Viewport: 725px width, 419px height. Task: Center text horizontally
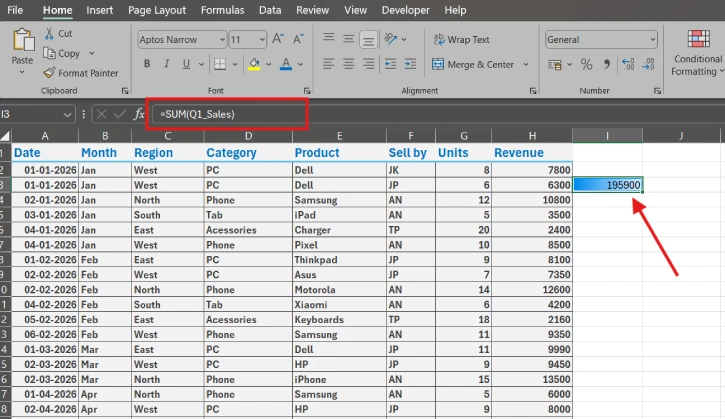click(349, 64)
